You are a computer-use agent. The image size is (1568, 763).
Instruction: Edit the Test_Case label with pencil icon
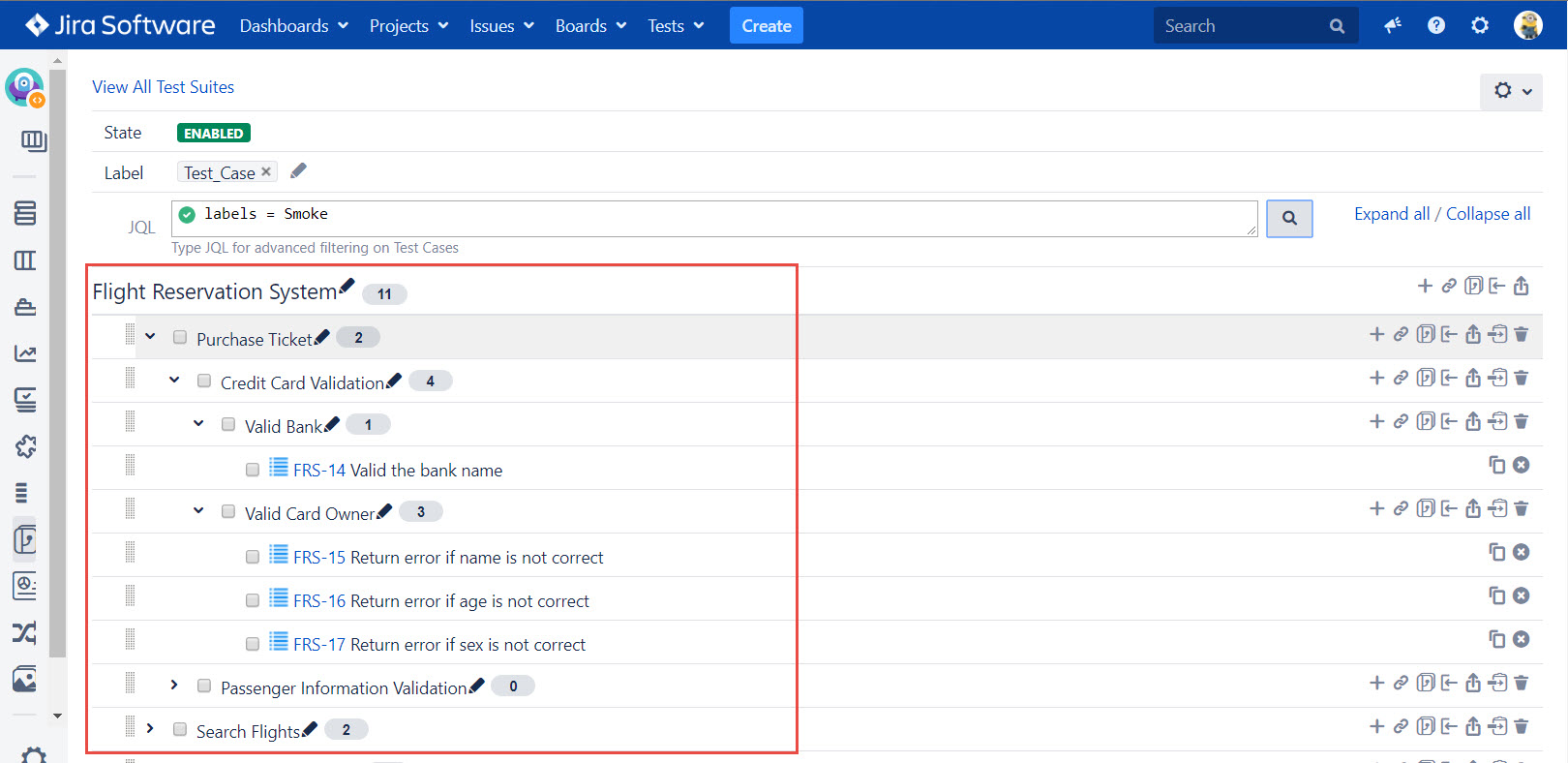point(298,171)
